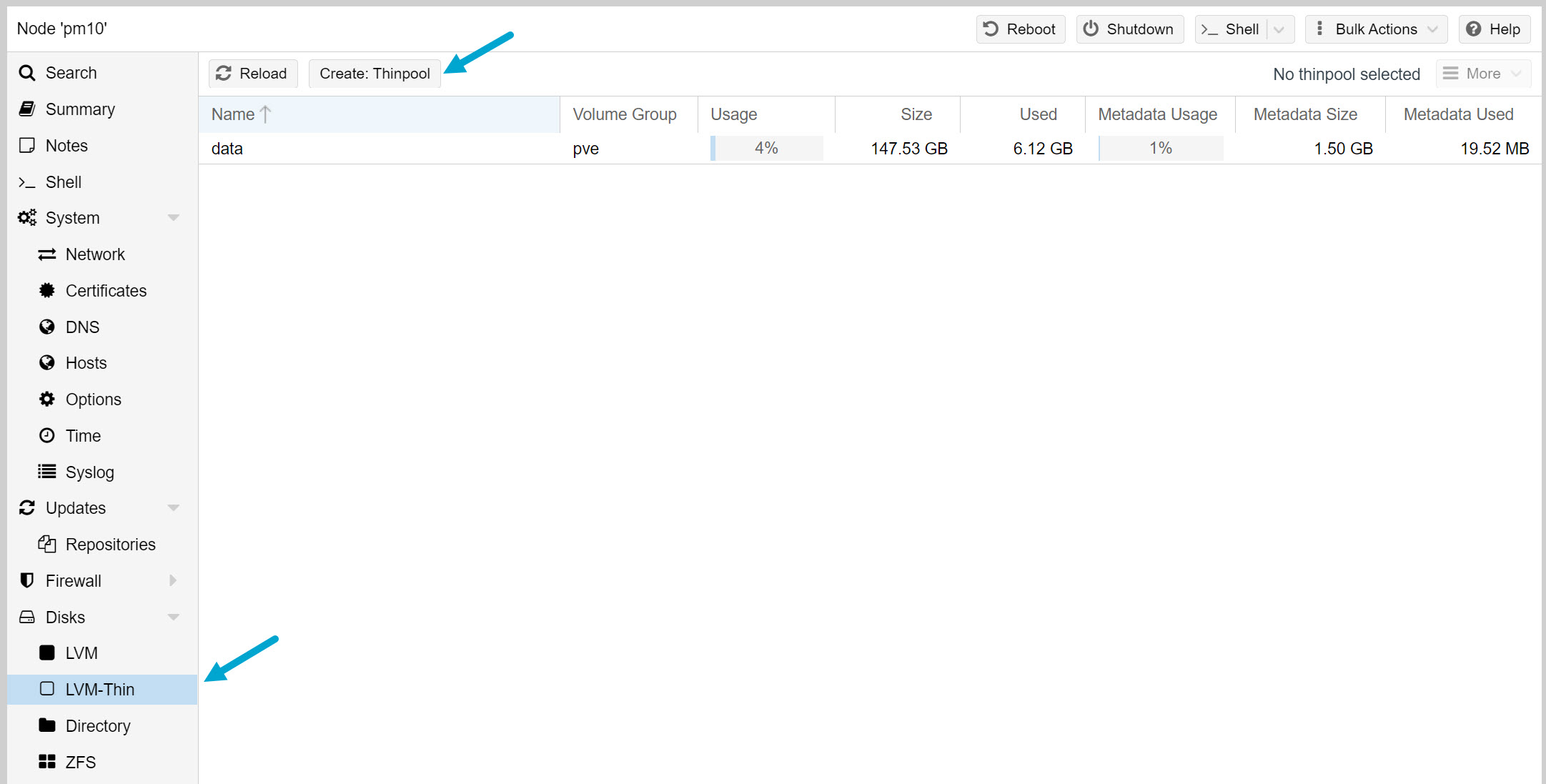Open the Shell split-button dropdown arrow

[x=1278, y=29]
